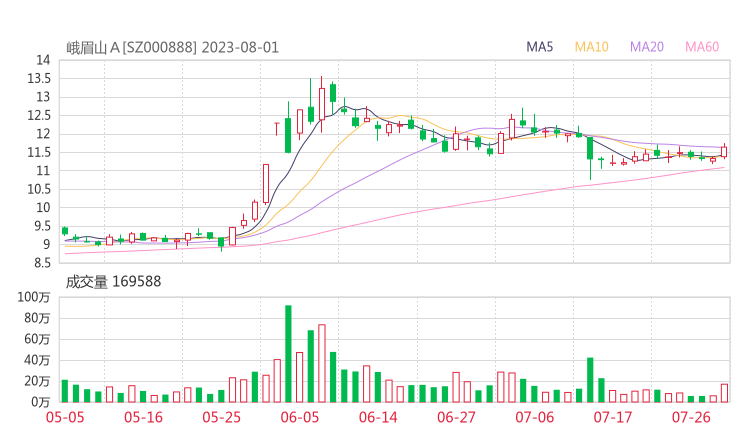
Task: Click the 8.5 price axis label
Action: pos(42,263)
